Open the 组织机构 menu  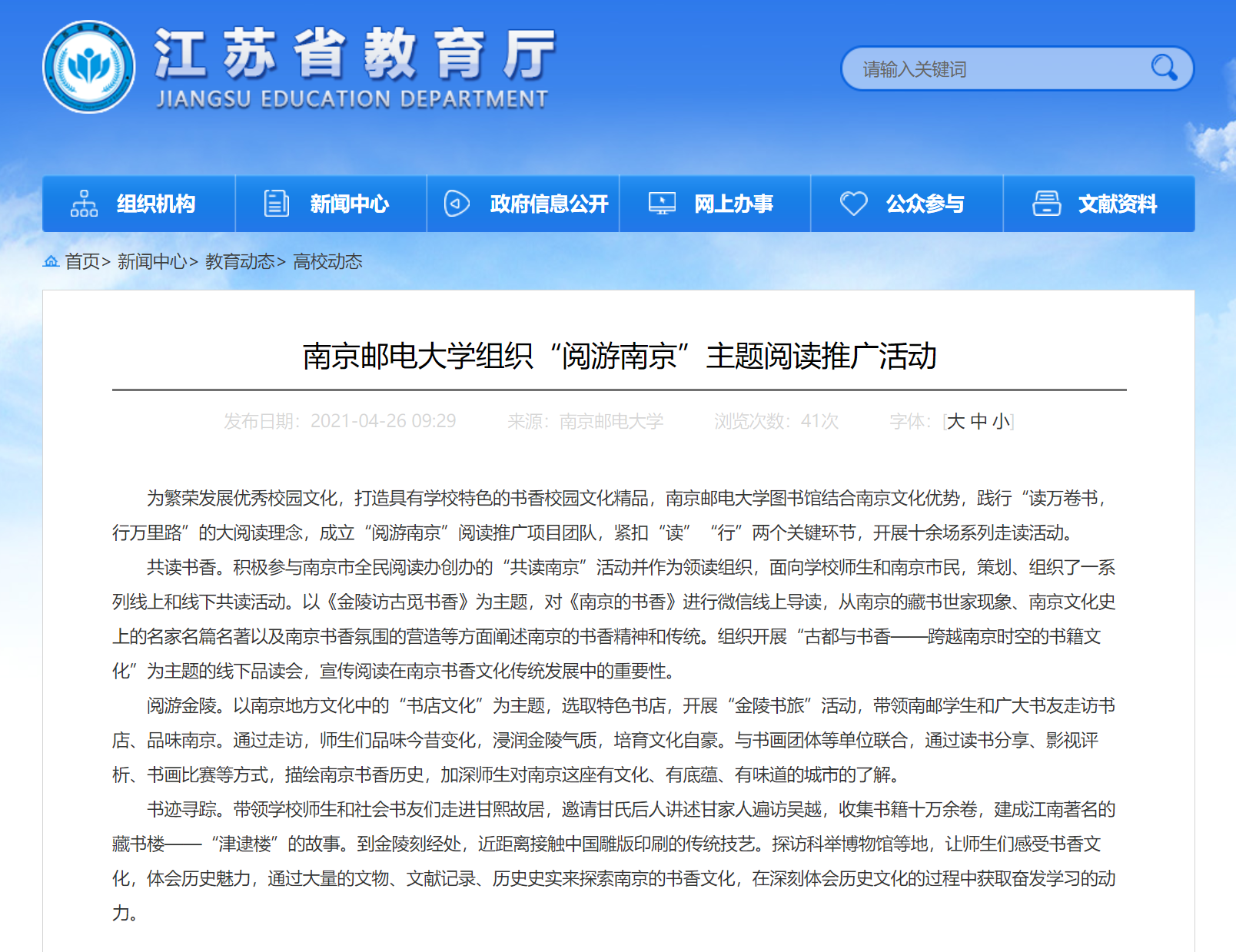pos(156,204)
